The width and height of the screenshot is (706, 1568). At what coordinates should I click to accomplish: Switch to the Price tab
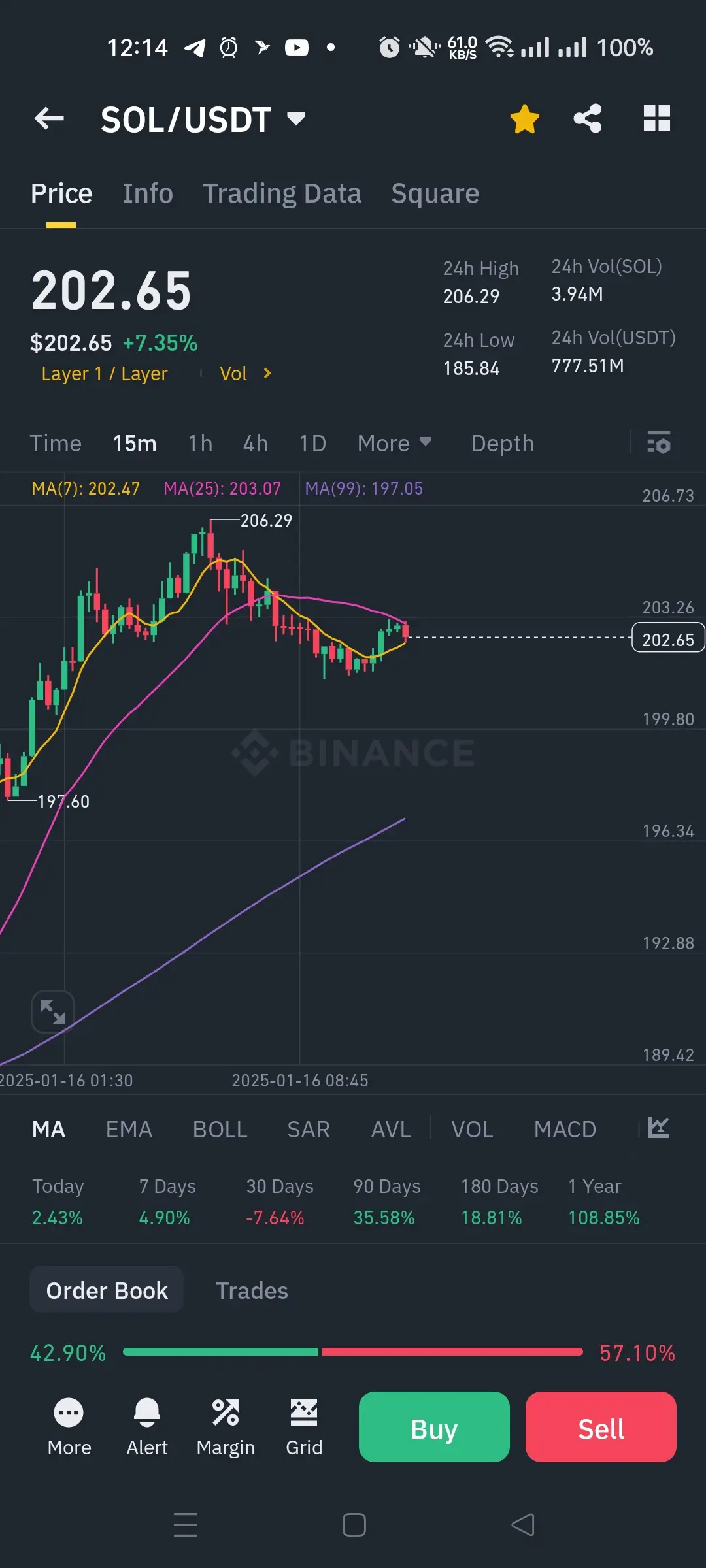[x=61, y=193]
